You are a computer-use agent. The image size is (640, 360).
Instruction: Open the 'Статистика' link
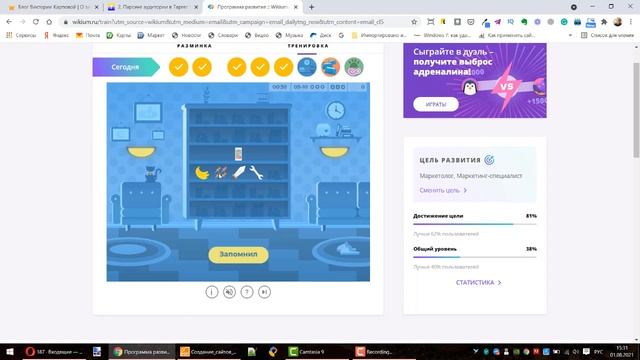point(478,282)
